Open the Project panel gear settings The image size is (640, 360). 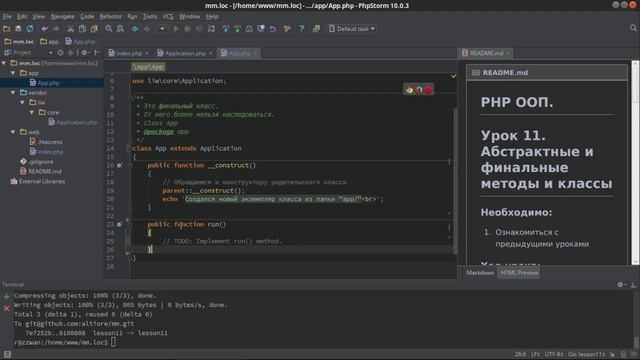click(x=84, y=53)
